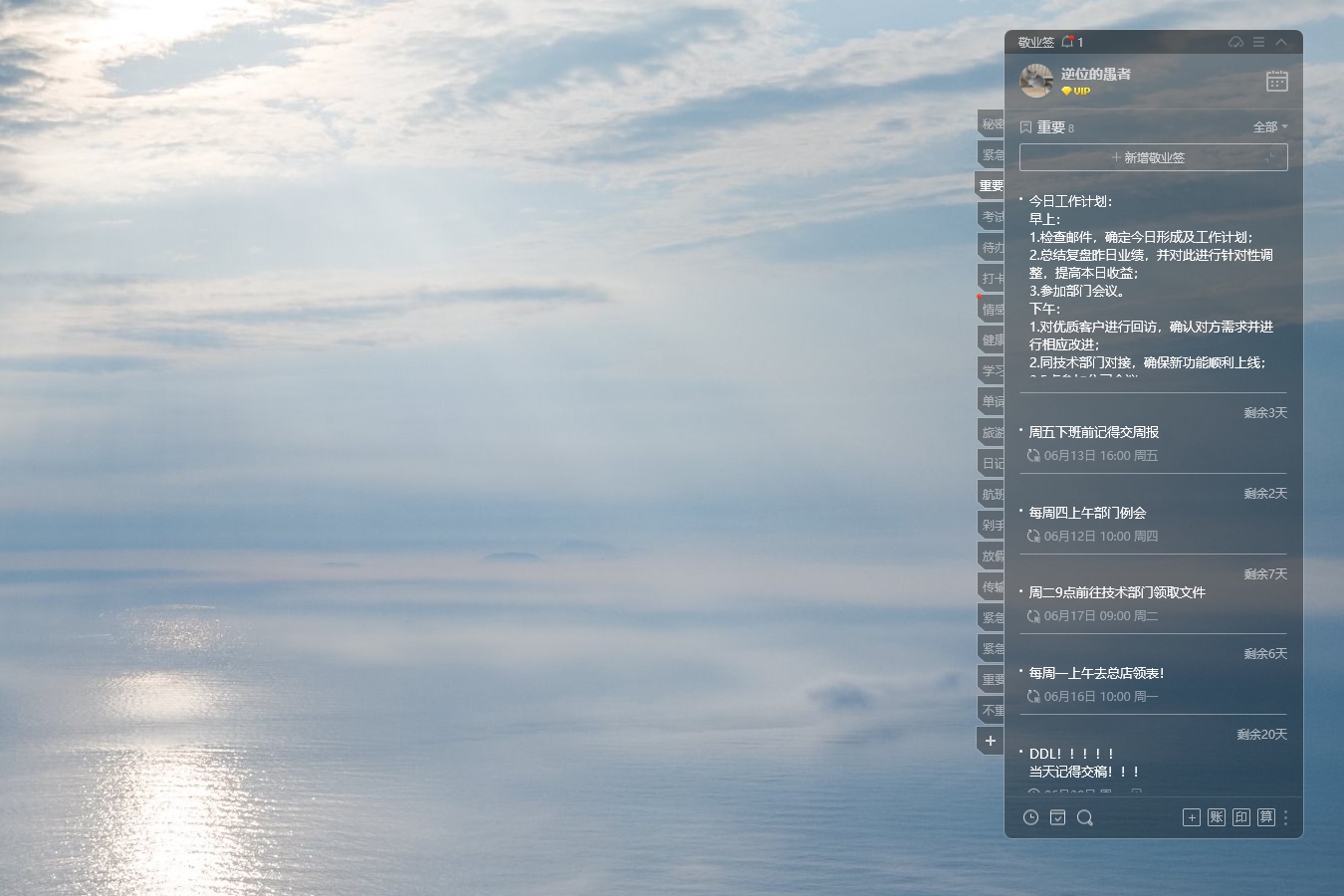Screen dimensions: 1344x896
Task: Click the 剩余2天 countdown label
Action: (x=1265, y=493)
